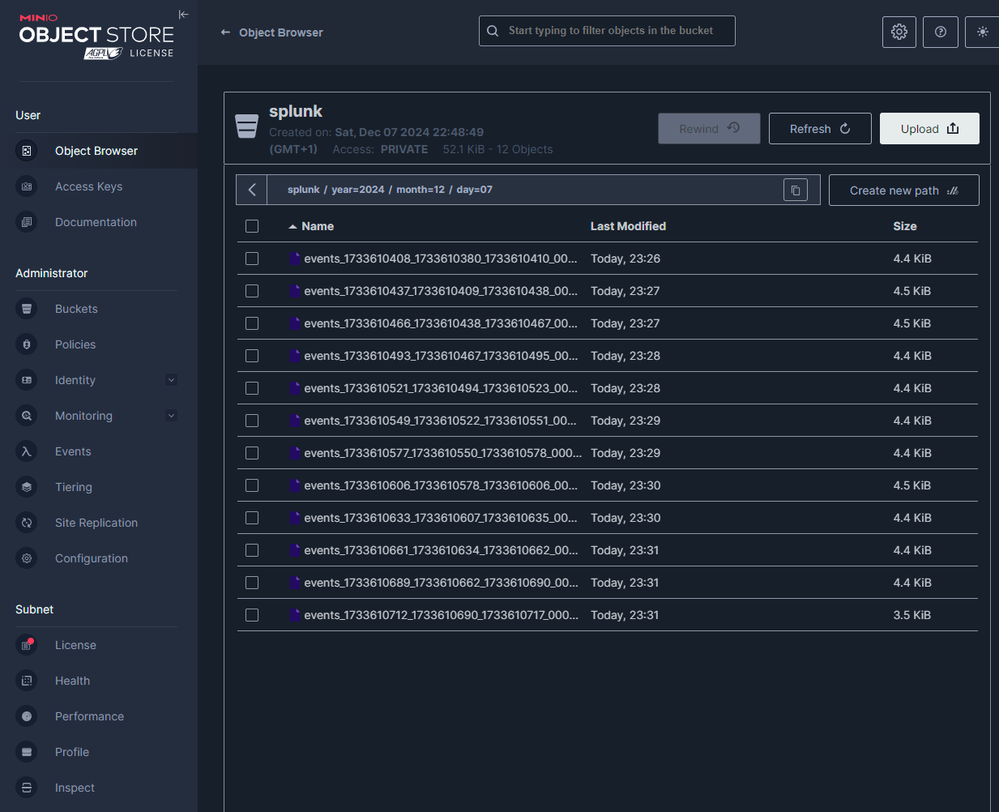
Task: Open the Tiering menu item
Action: tap(73, 488)
